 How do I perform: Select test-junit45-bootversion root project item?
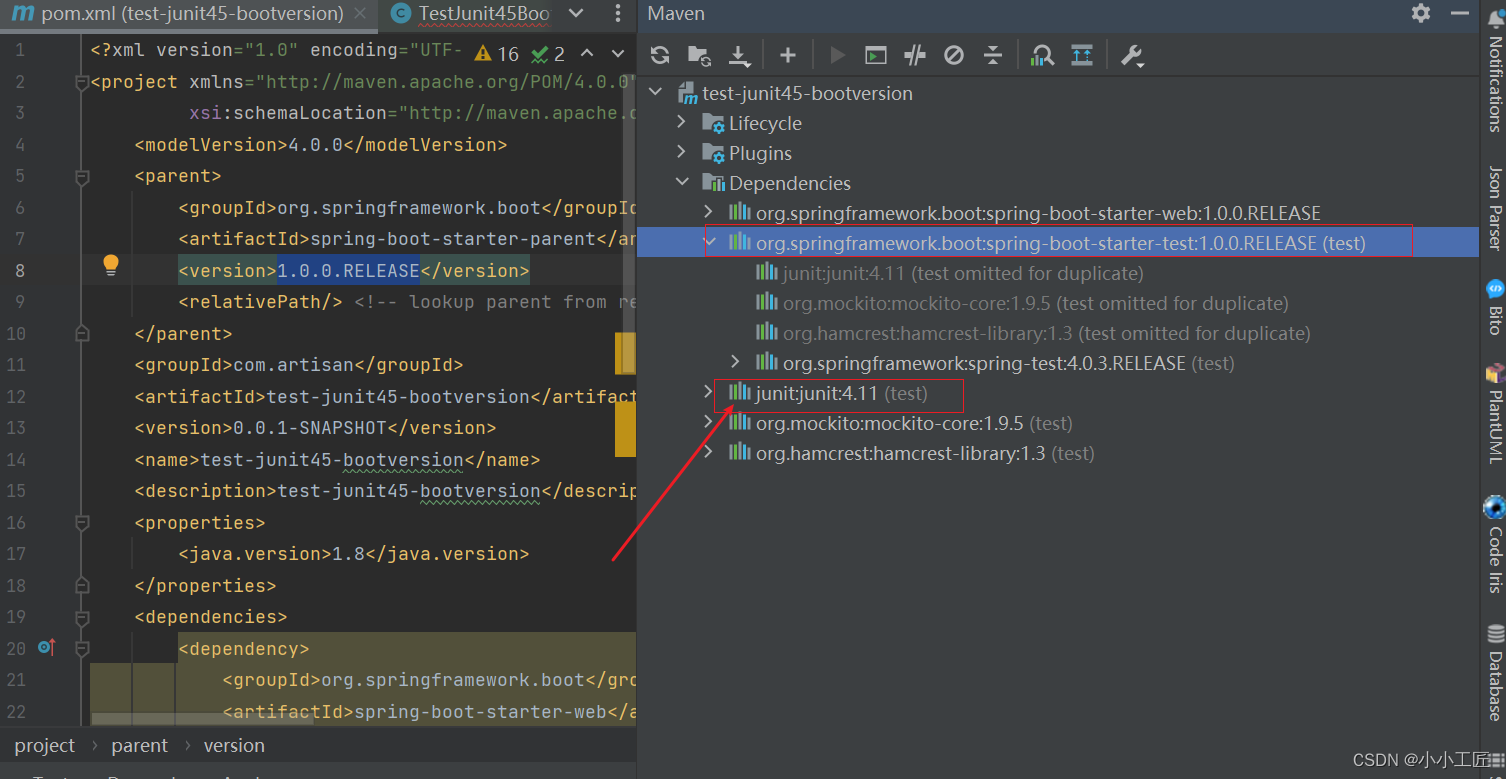[x=808, y=93]
